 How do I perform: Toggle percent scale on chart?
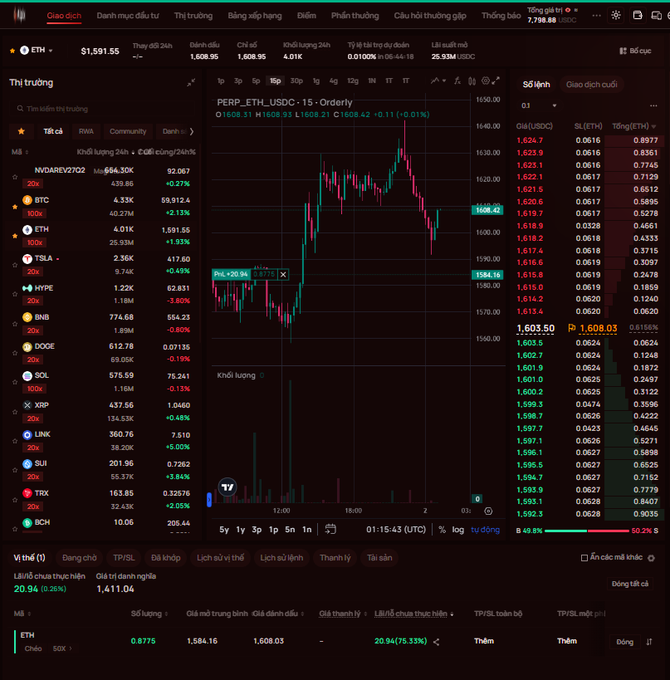pos(442,530)
